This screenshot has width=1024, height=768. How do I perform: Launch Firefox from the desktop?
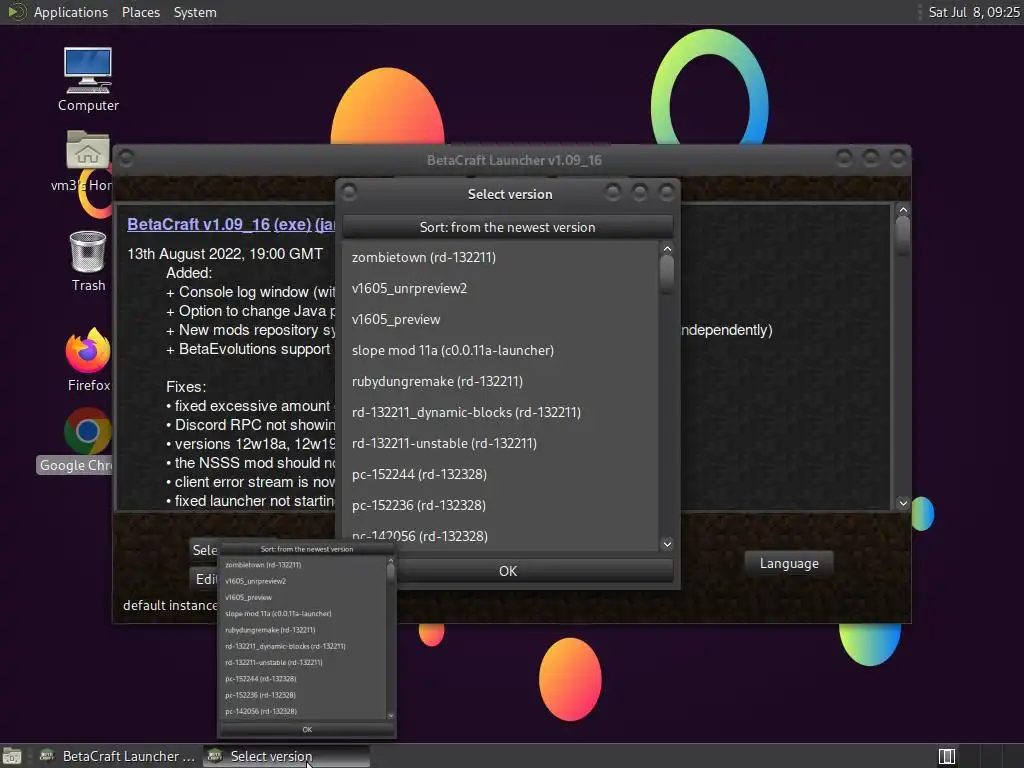tap(88, 359)
